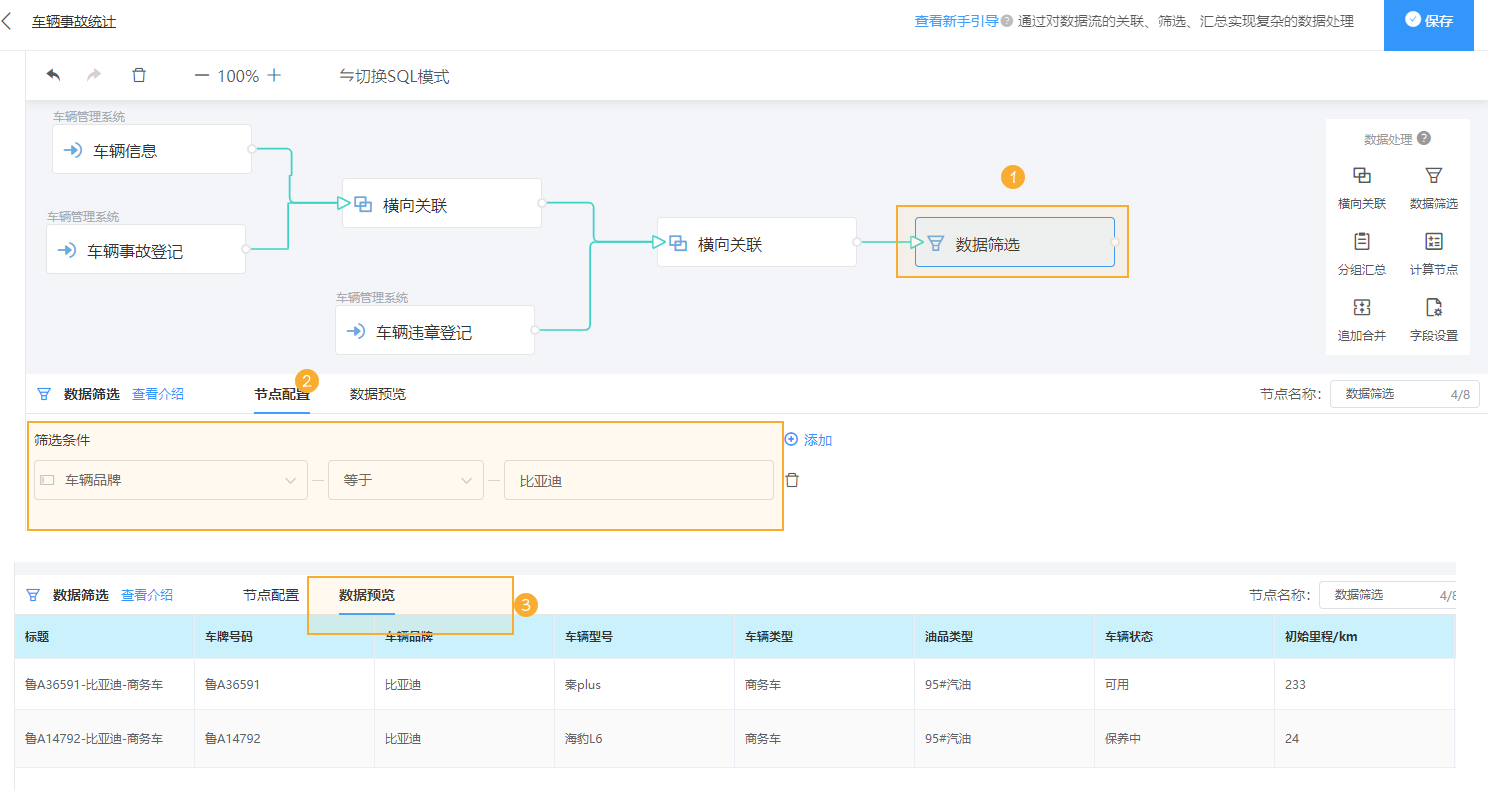Switch to the 节点配置 tab
Viewport: 1488px width, 791px height.
pos(283,393)
